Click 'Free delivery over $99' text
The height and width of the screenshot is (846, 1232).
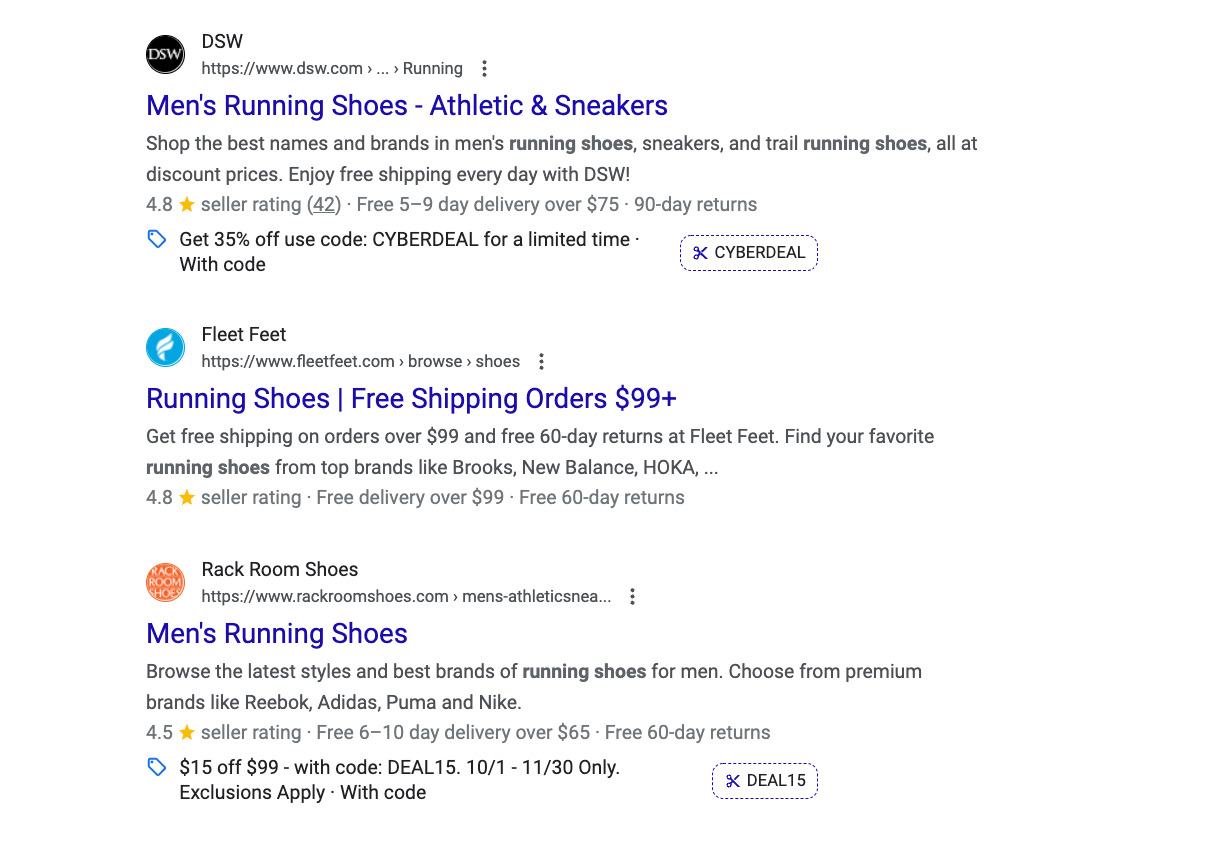pos(410,498)
